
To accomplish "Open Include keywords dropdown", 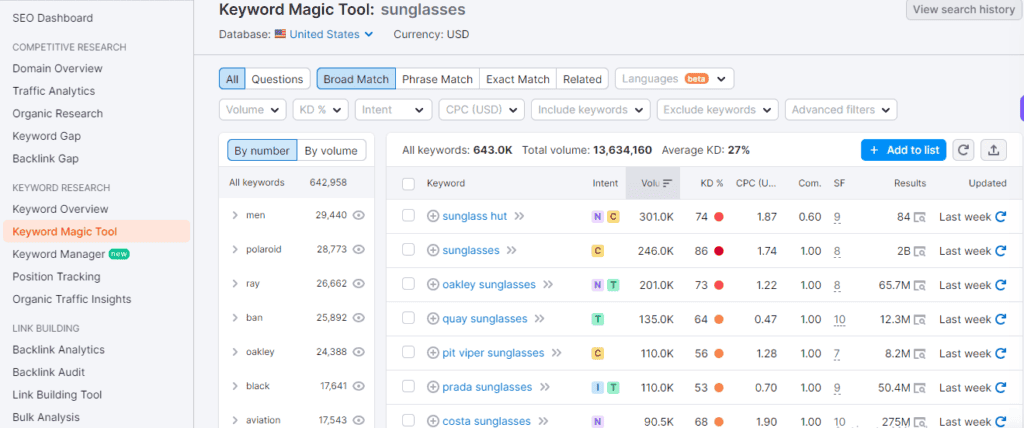I will 590,110.
